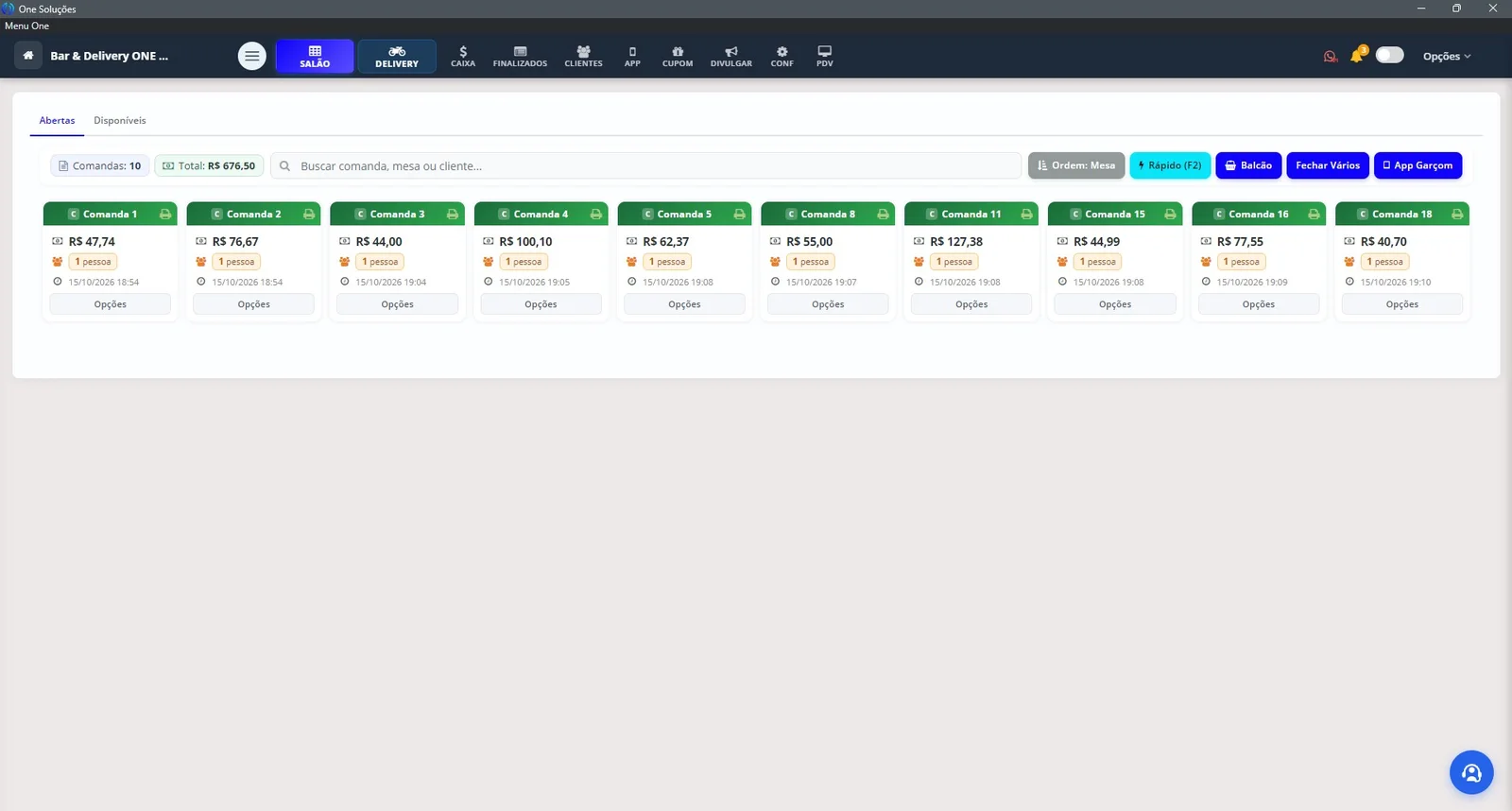Open Opções for Comanda 18
Screen dimensions: 1512x811
pos(1402,304)
